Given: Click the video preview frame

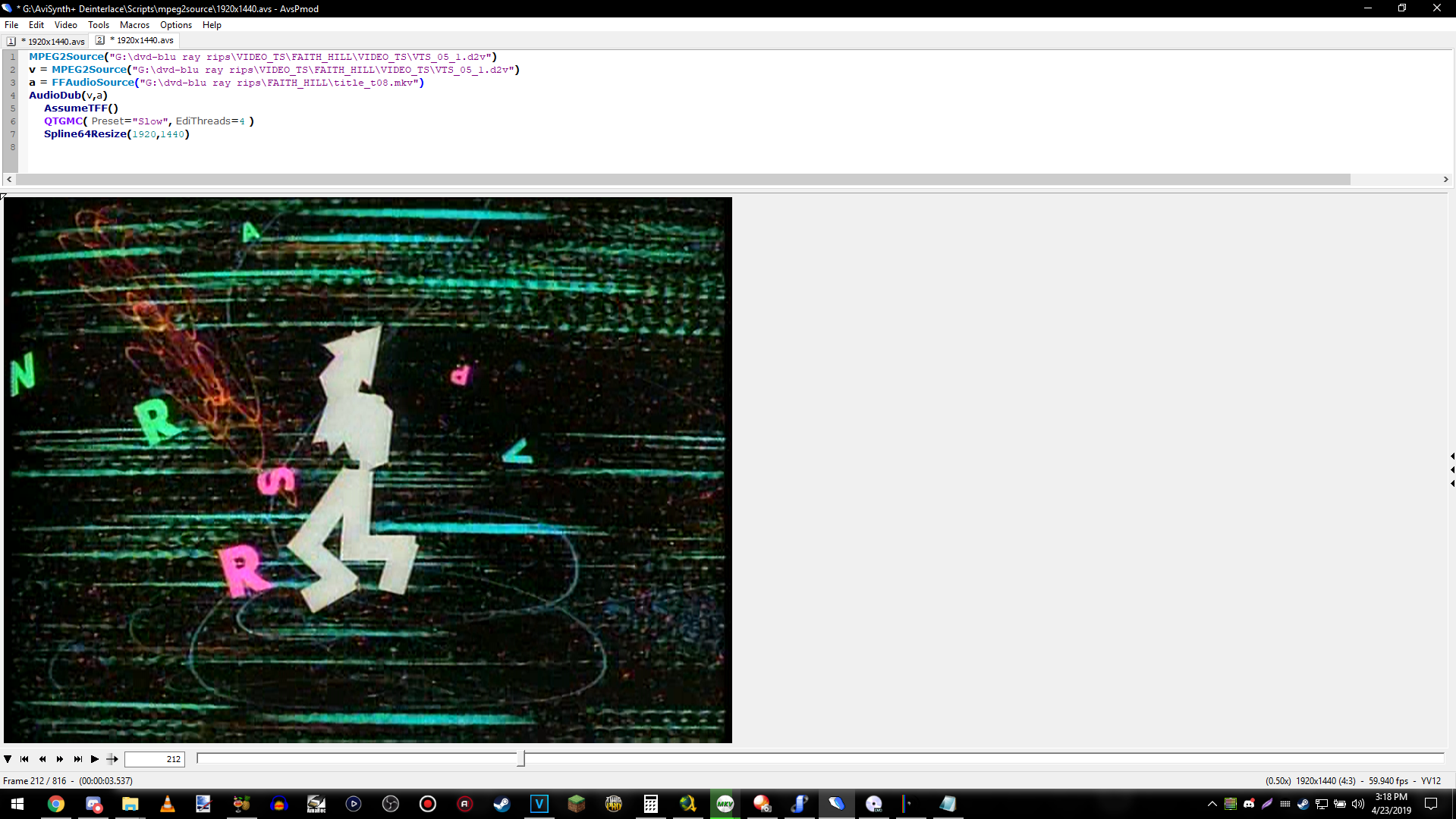Looking at the screenshot, I should [368, 470].
